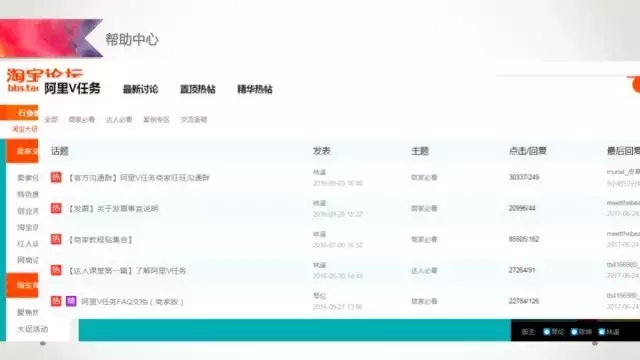
Task: Open thread 阿里V任务FAQ文档（商家版）
Action: pyautogui.click(x=132, y=302)
